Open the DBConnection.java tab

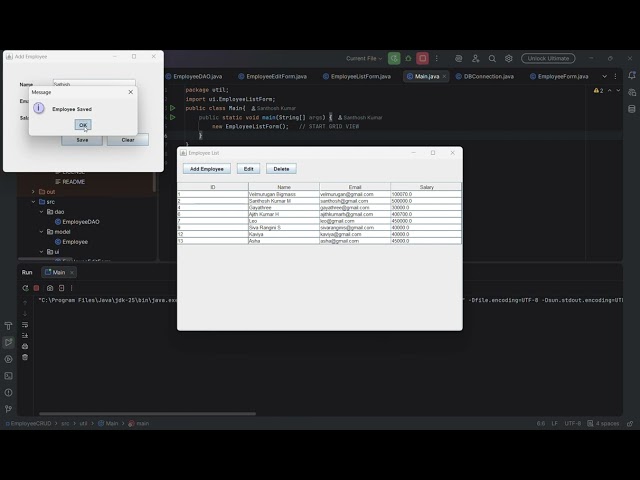pos(485,76)
